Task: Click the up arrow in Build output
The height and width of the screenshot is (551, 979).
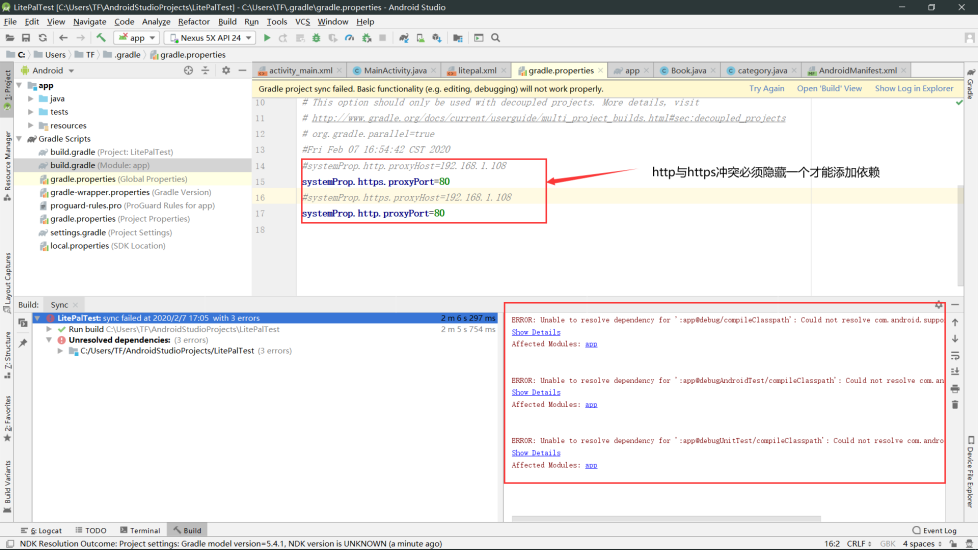Action: (x=955, y=323)
